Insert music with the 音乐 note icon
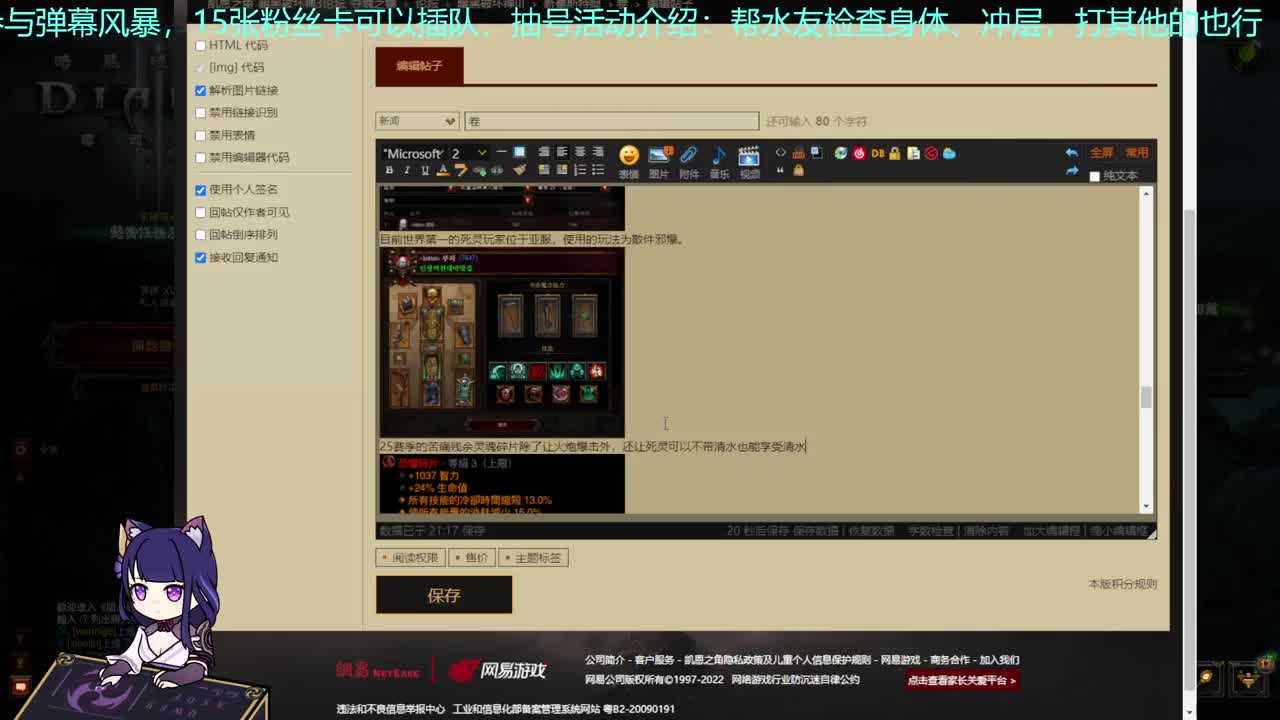Image resolution: width=1280 pixels, height=720 pixels. click(719, 160)
